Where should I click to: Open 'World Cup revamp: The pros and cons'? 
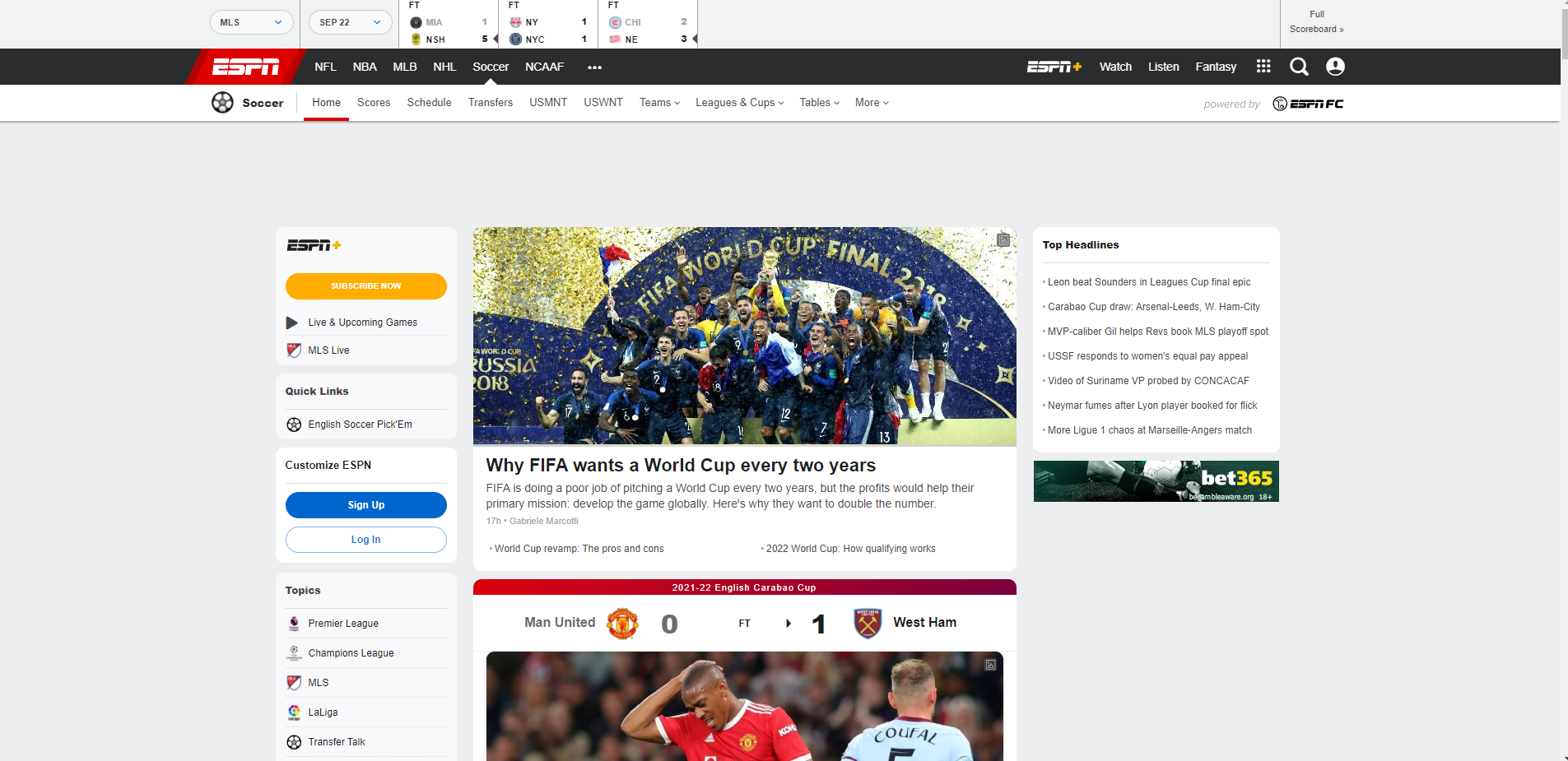(579, 549)
